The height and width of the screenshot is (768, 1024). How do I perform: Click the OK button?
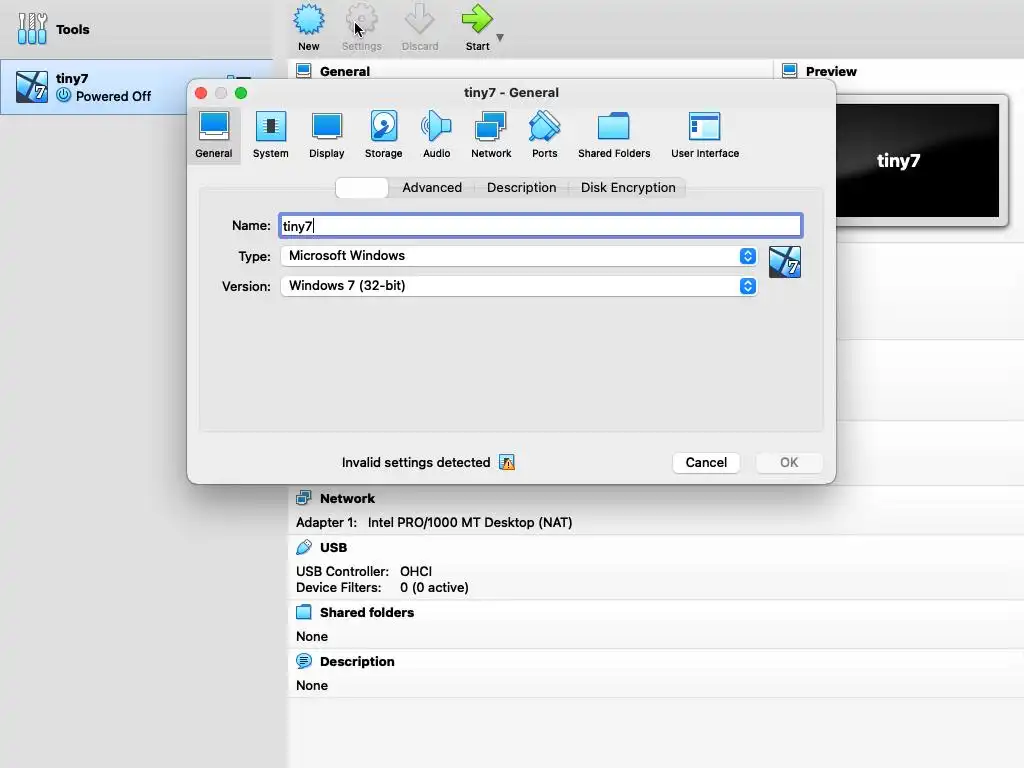789,462
